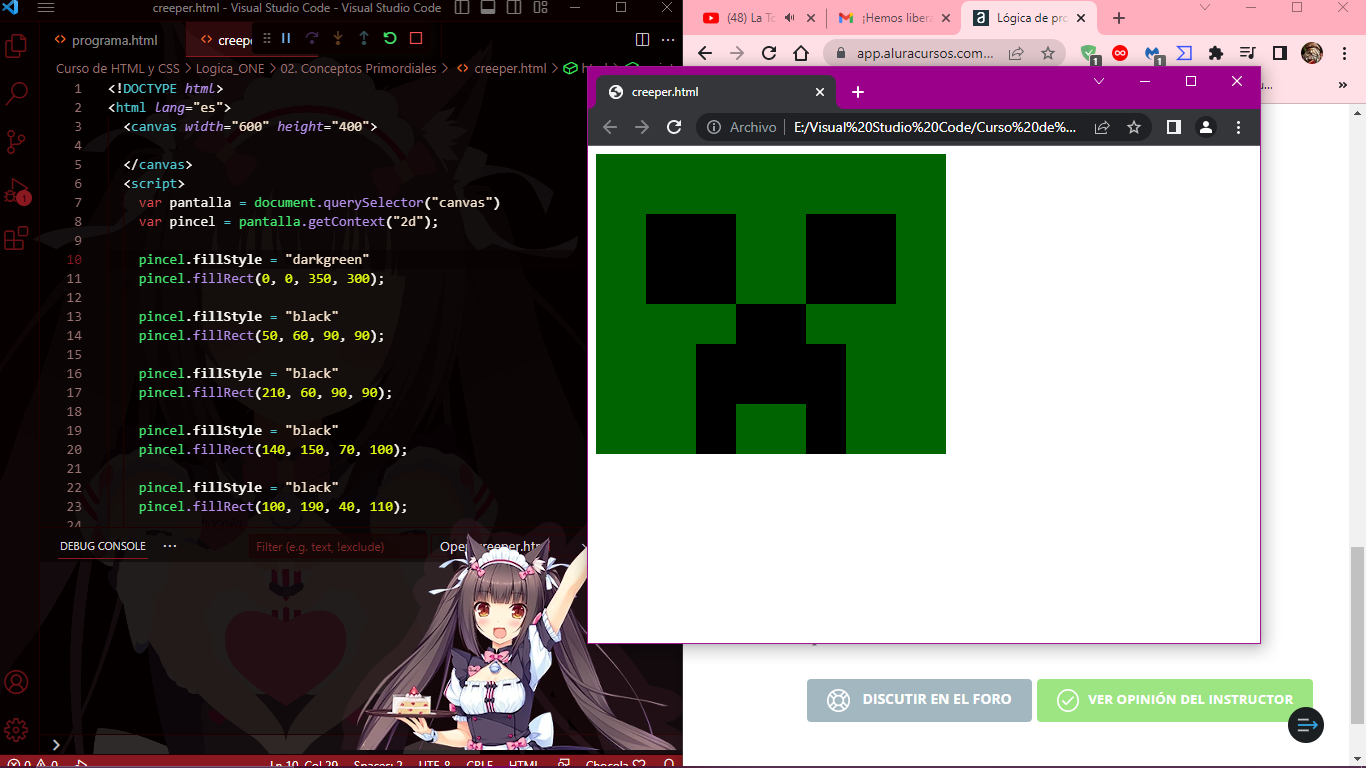Focus the debug console filter field
This screenshot has width=1366, height=768.
point(338,547)
